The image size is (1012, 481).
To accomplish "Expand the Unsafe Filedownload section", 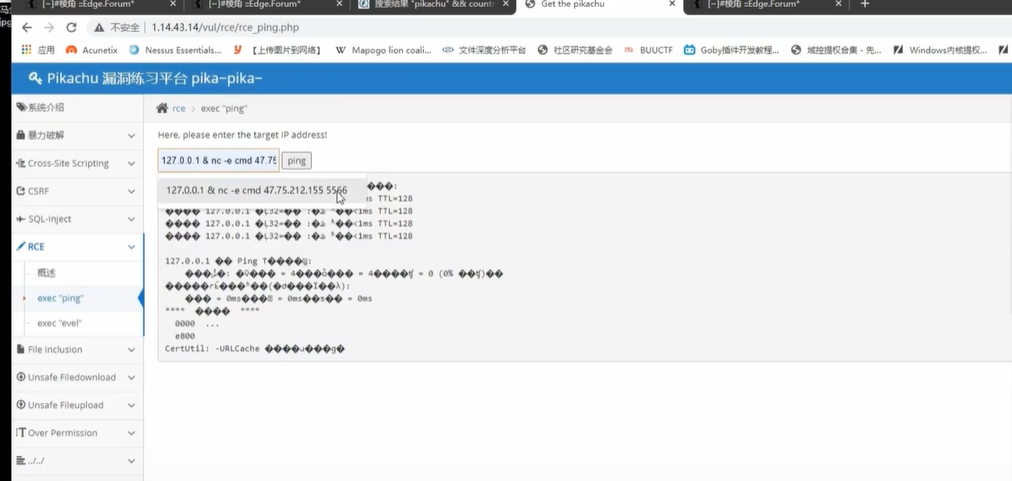I will [x=77, y=377].
